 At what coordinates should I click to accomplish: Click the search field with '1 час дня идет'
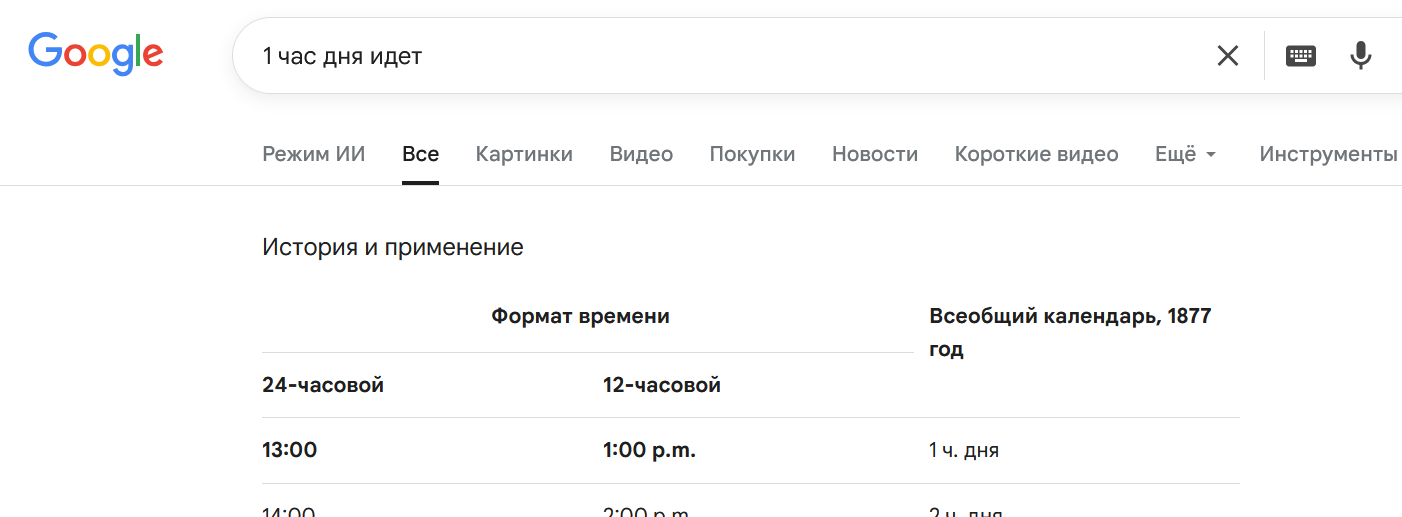(x=700, y=56)
